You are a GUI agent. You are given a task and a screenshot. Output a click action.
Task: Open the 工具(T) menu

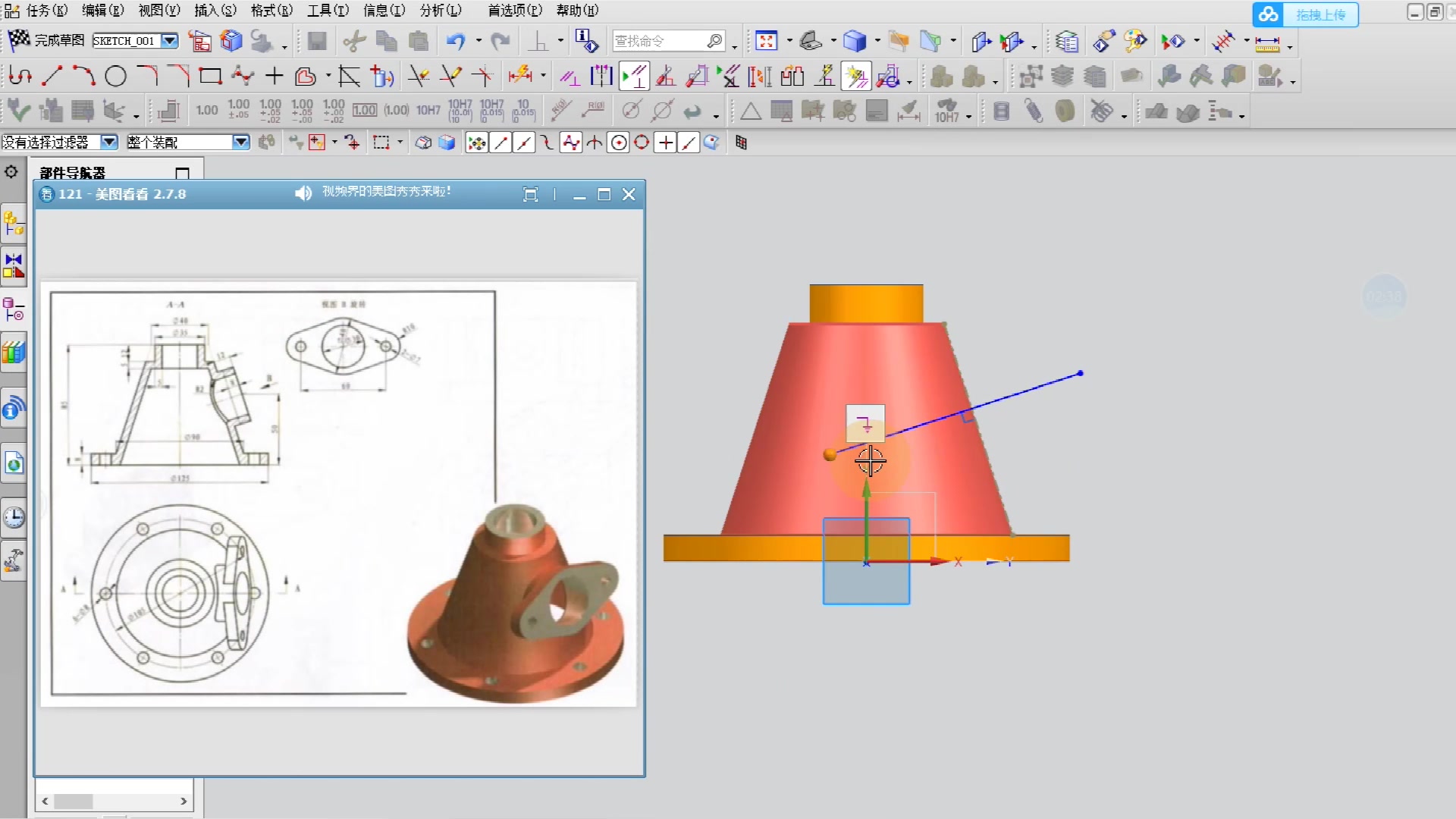tap(328, 11)
